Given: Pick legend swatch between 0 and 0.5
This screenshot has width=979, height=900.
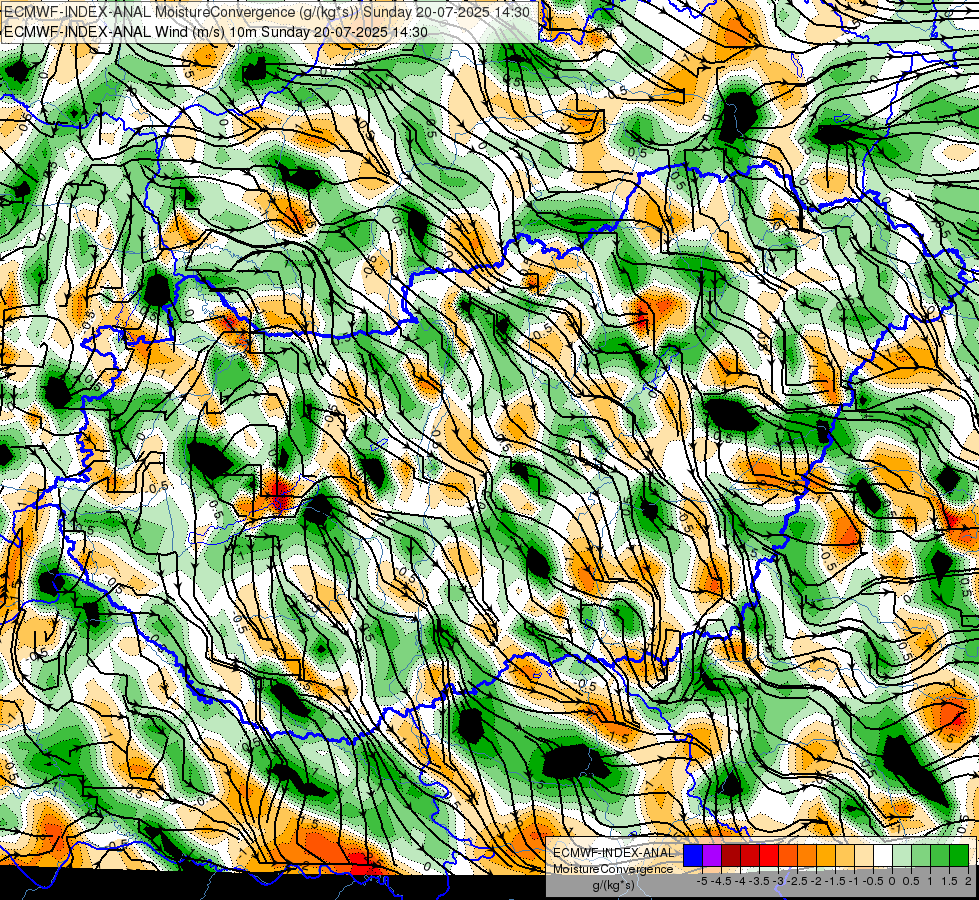Looking at the screenshot, I should tap(902, 856).
